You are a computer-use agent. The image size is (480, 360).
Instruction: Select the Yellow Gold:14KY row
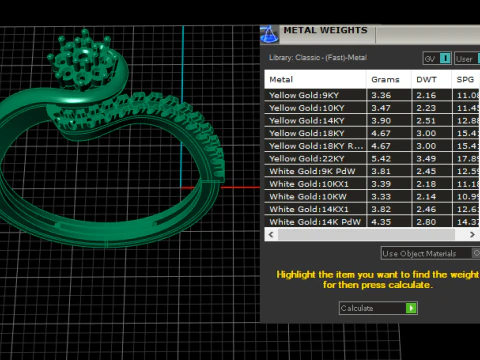(x=372, y=120)
